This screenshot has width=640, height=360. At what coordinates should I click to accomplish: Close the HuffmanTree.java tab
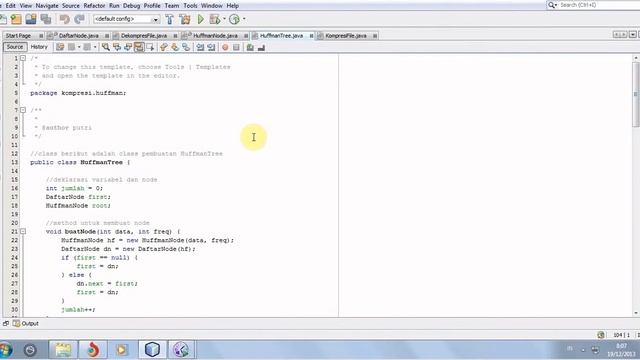click(311, 36)
